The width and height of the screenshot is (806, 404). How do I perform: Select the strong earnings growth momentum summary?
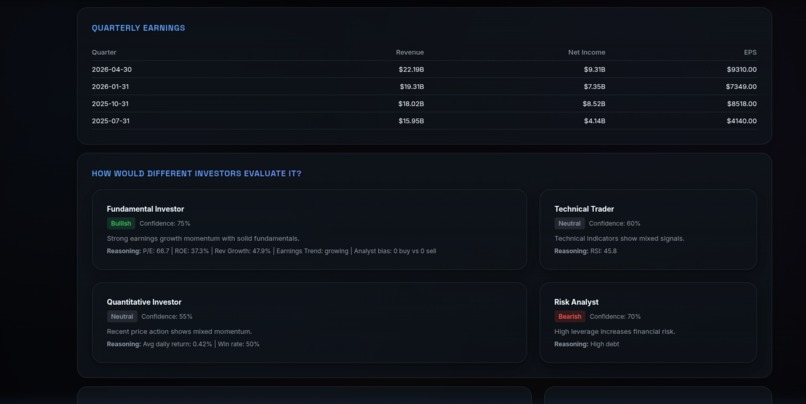[x=203, y=238]
